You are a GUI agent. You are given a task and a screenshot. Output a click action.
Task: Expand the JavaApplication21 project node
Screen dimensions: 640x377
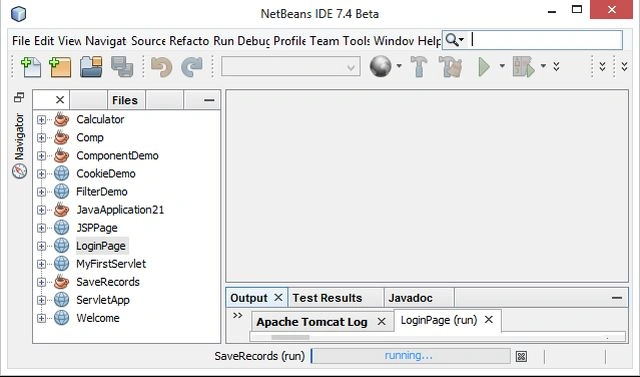41,210
